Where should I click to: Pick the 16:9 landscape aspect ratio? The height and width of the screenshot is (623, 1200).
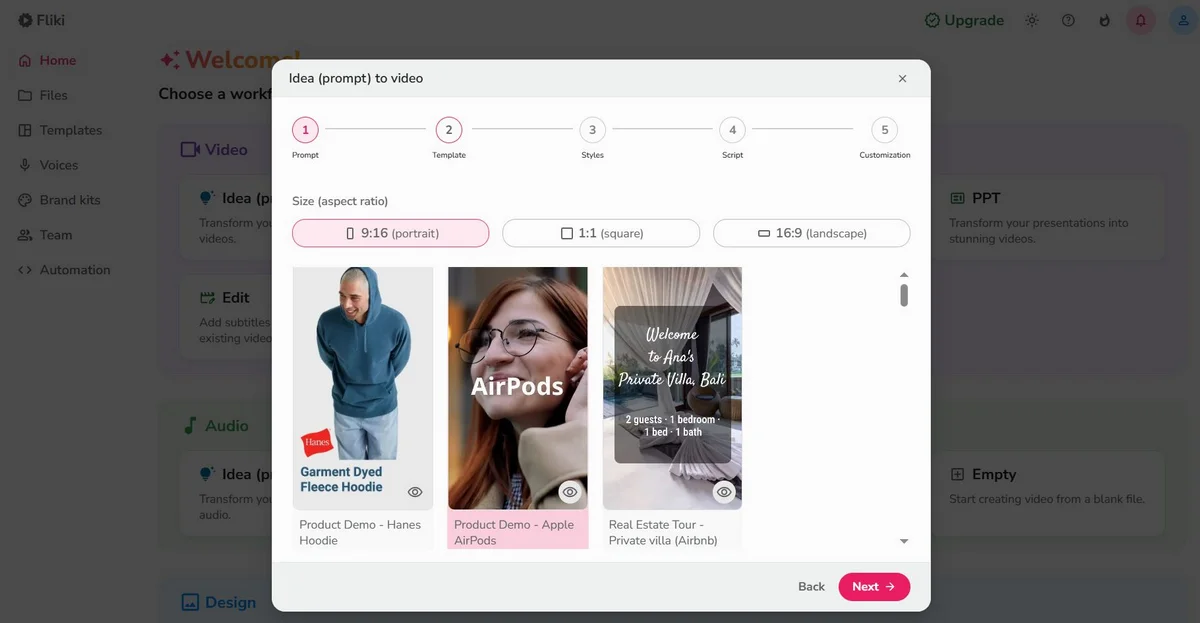coord(811,233)
